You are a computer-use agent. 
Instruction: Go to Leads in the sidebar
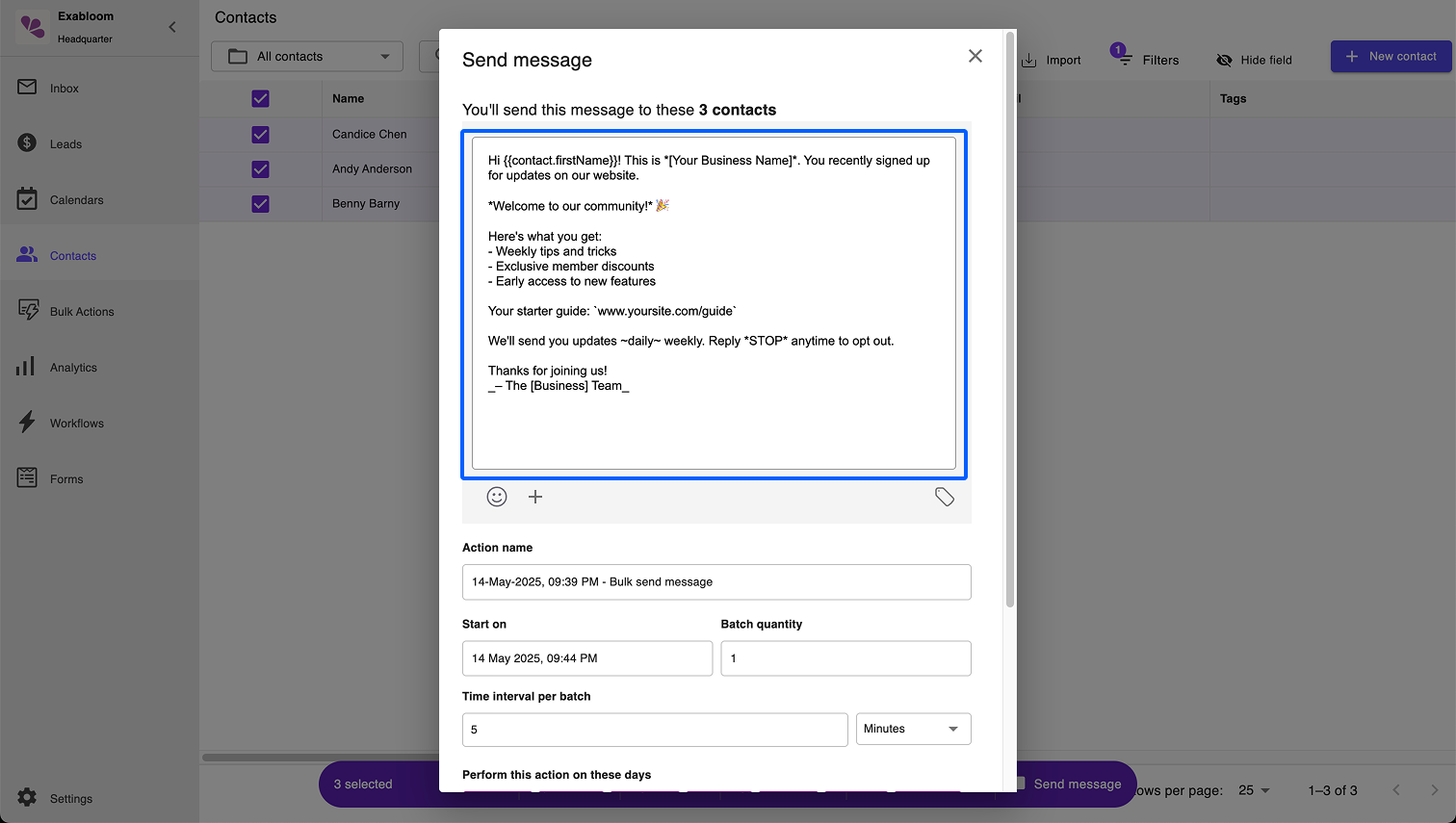pyautogui.click(x=65, y=144)
